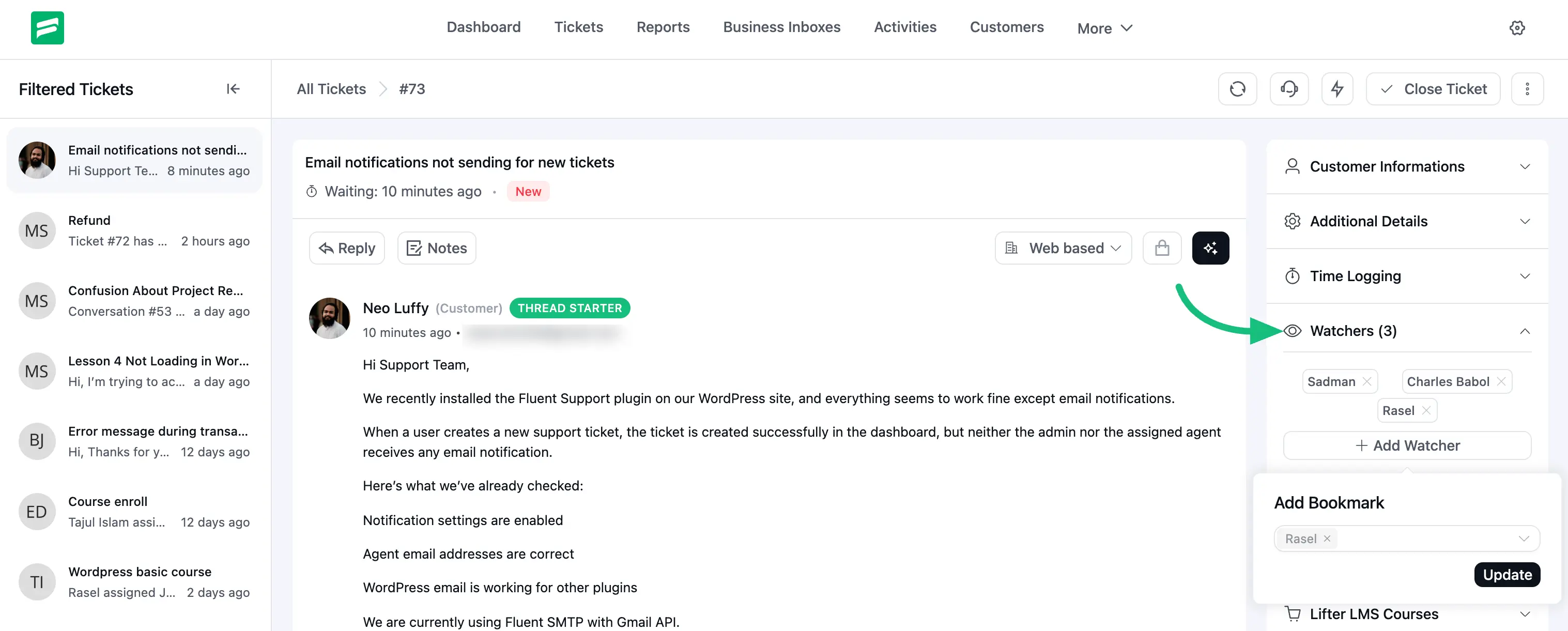
Task: Remove Sadman from watchers
Action: pos(1366,381)
